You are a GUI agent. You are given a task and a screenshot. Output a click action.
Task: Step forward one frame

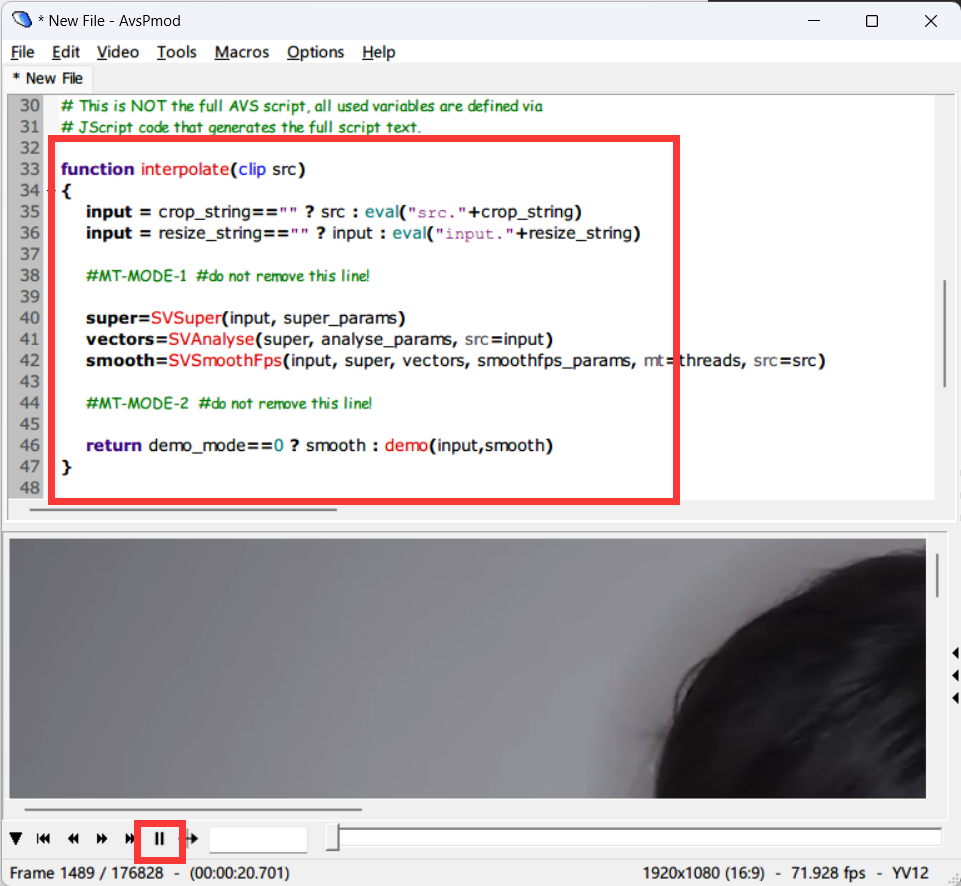tap(102, 838)
